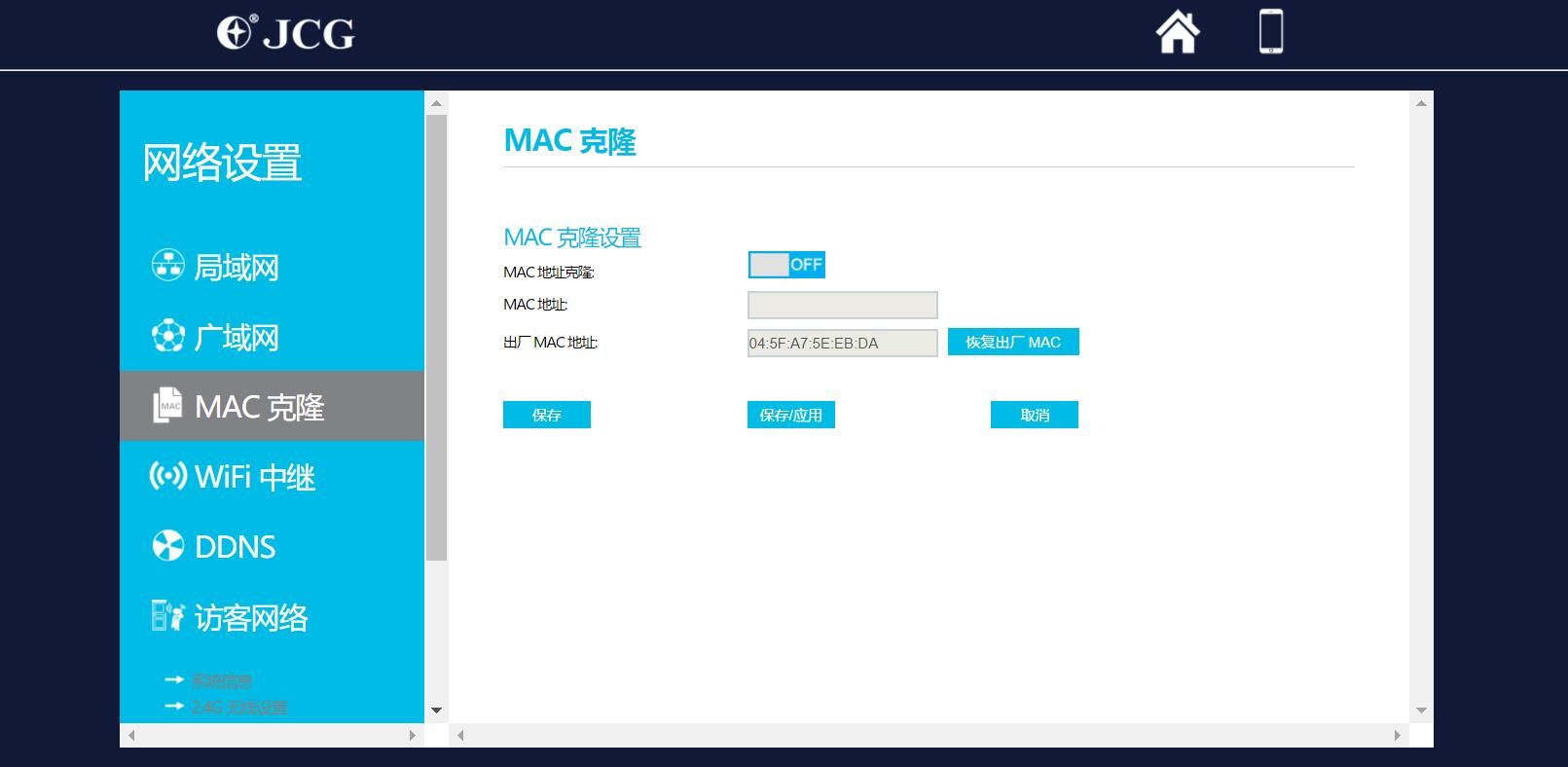
Task: Click the 网络设置 sidebar title
Action: pos(222,163)
